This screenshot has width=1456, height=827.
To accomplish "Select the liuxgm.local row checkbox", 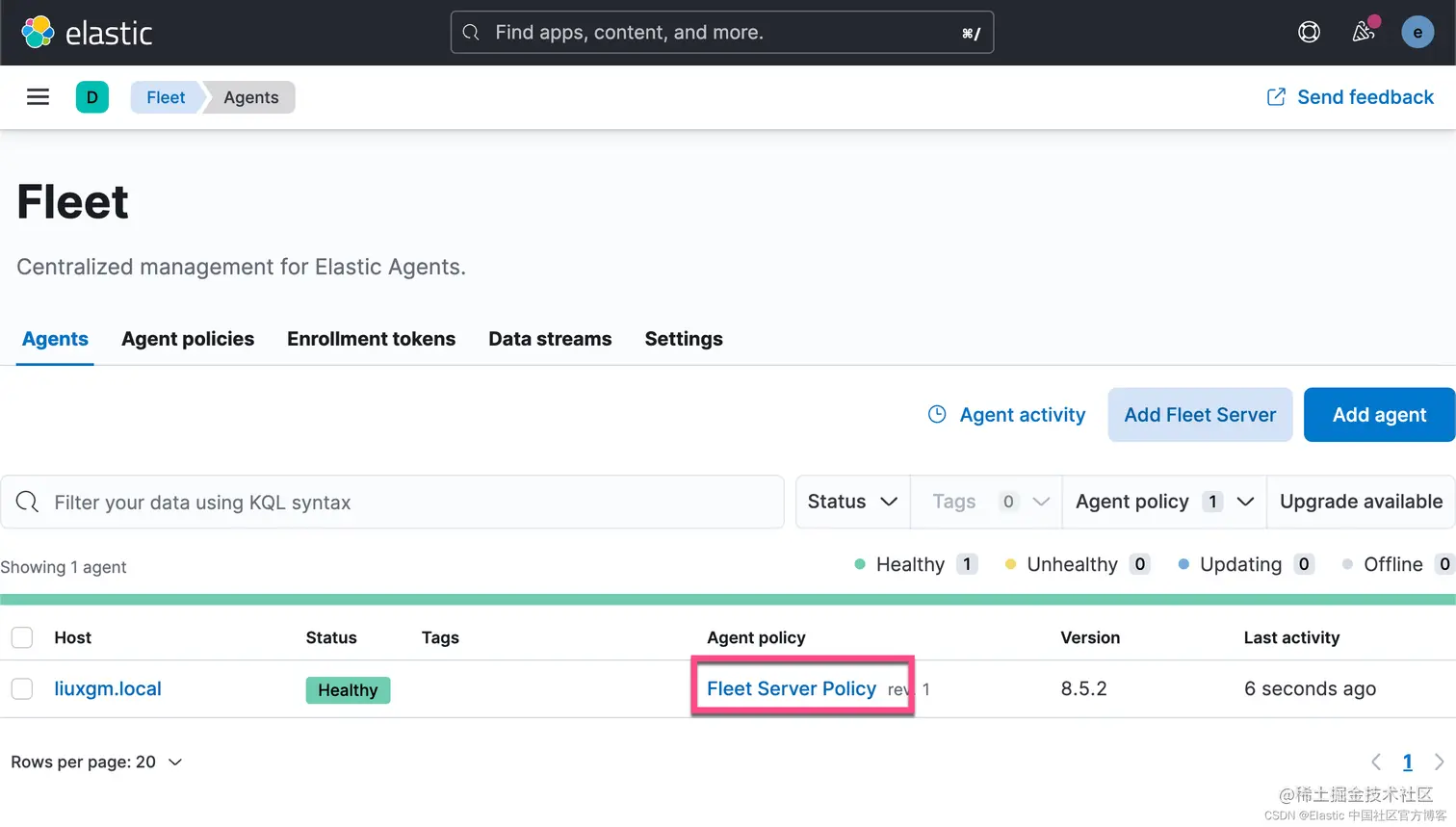I will (x=22, y=688).
